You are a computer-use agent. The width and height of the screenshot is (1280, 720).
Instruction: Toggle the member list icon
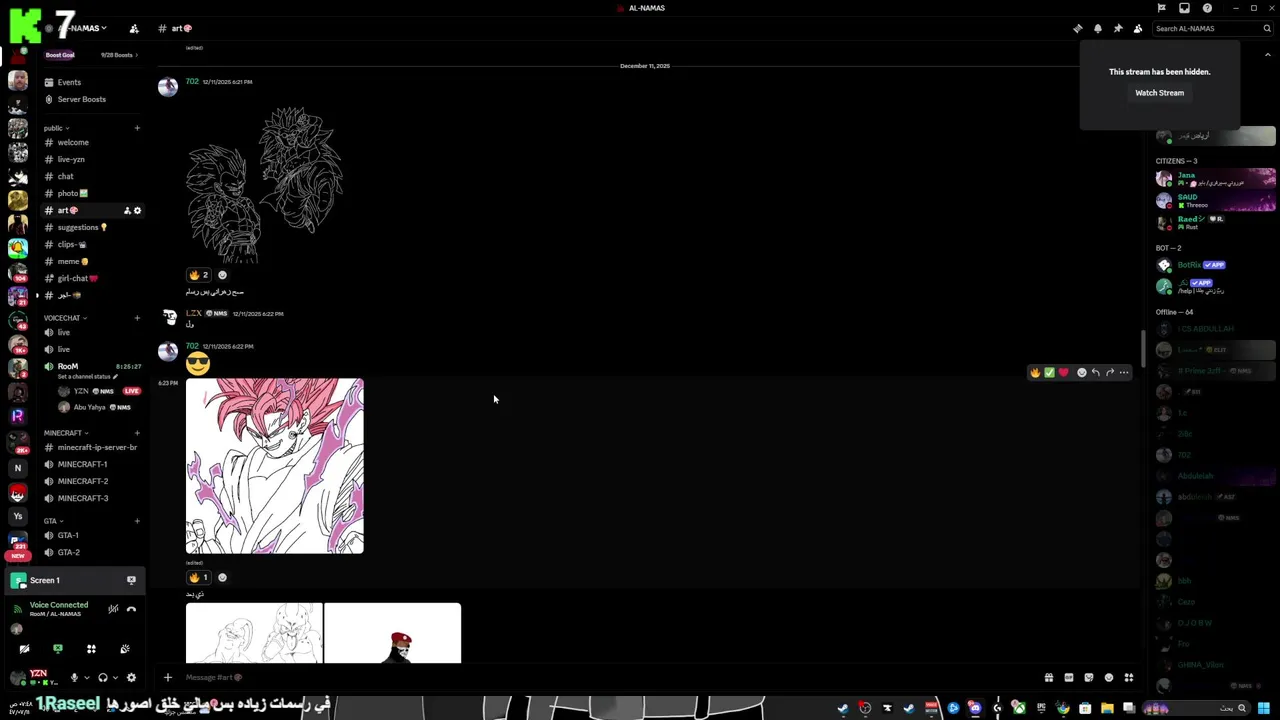pyautogui.click(x=1138, y=28)
